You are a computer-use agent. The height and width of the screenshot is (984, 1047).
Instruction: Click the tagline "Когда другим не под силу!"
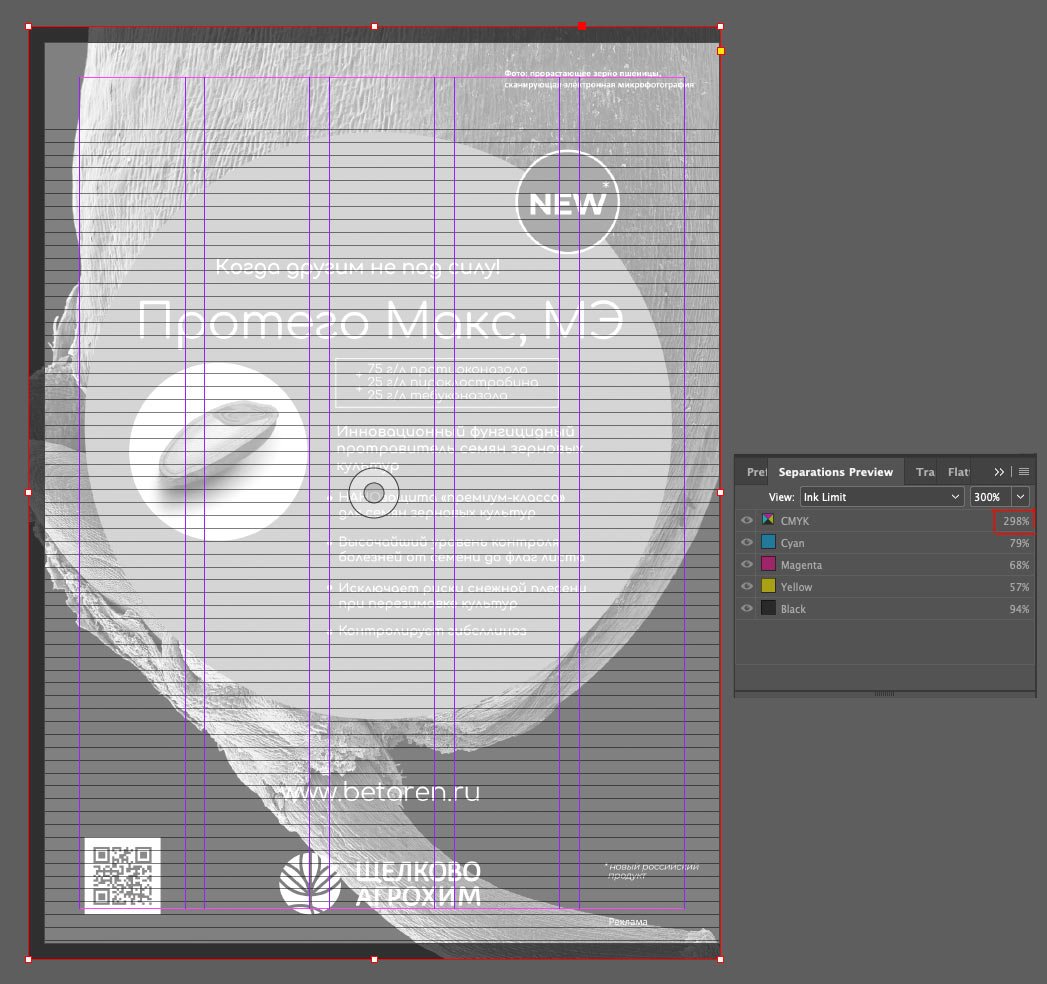pos(358,267)
